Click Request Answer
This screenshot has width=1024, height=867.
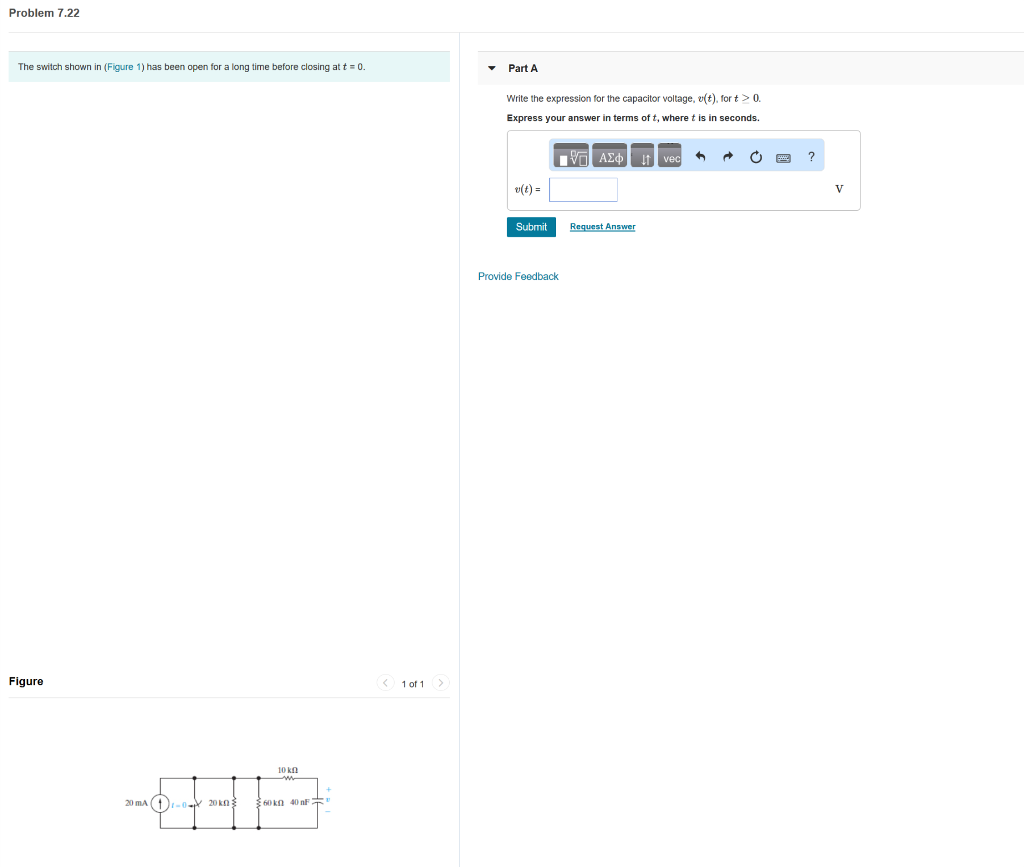[x=602, y=227]
